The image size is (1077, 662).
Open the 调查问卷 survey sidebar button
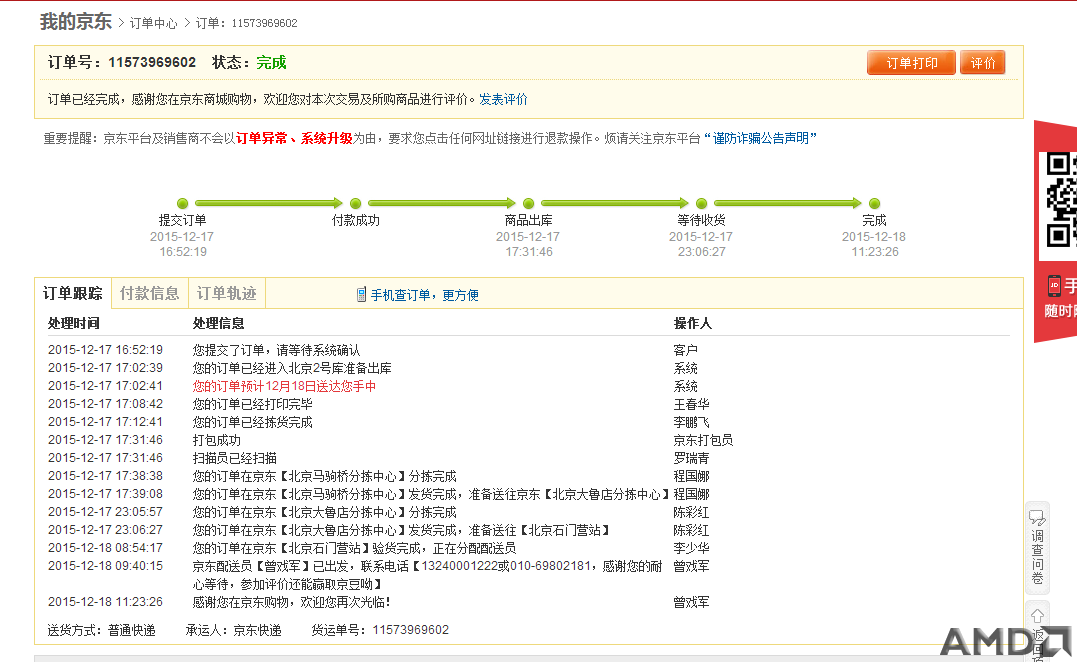1037,547
